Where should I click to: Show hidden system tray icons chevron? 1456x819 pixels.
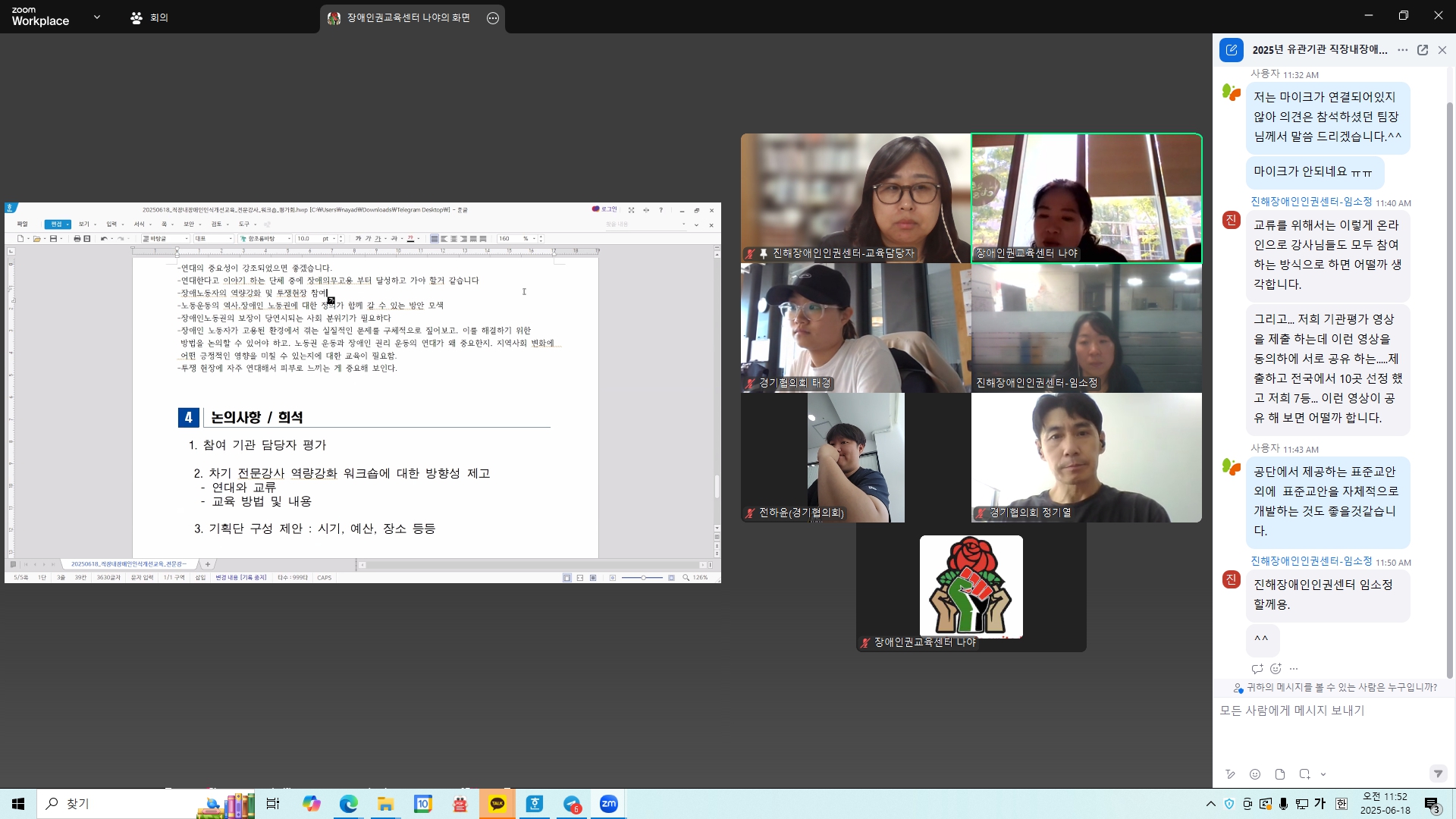click(1210, 804)
